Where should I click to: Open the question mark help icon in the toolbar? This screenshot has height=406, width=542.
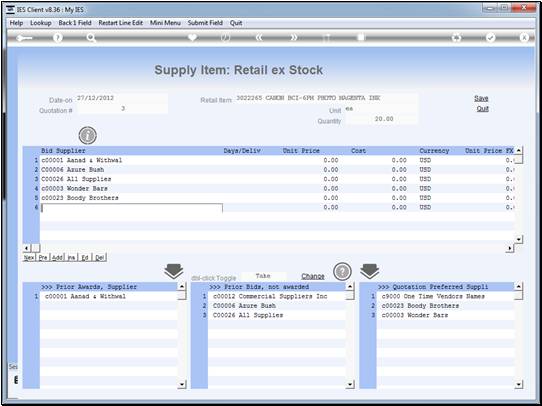pyautogui.click(x=58, y=38)
